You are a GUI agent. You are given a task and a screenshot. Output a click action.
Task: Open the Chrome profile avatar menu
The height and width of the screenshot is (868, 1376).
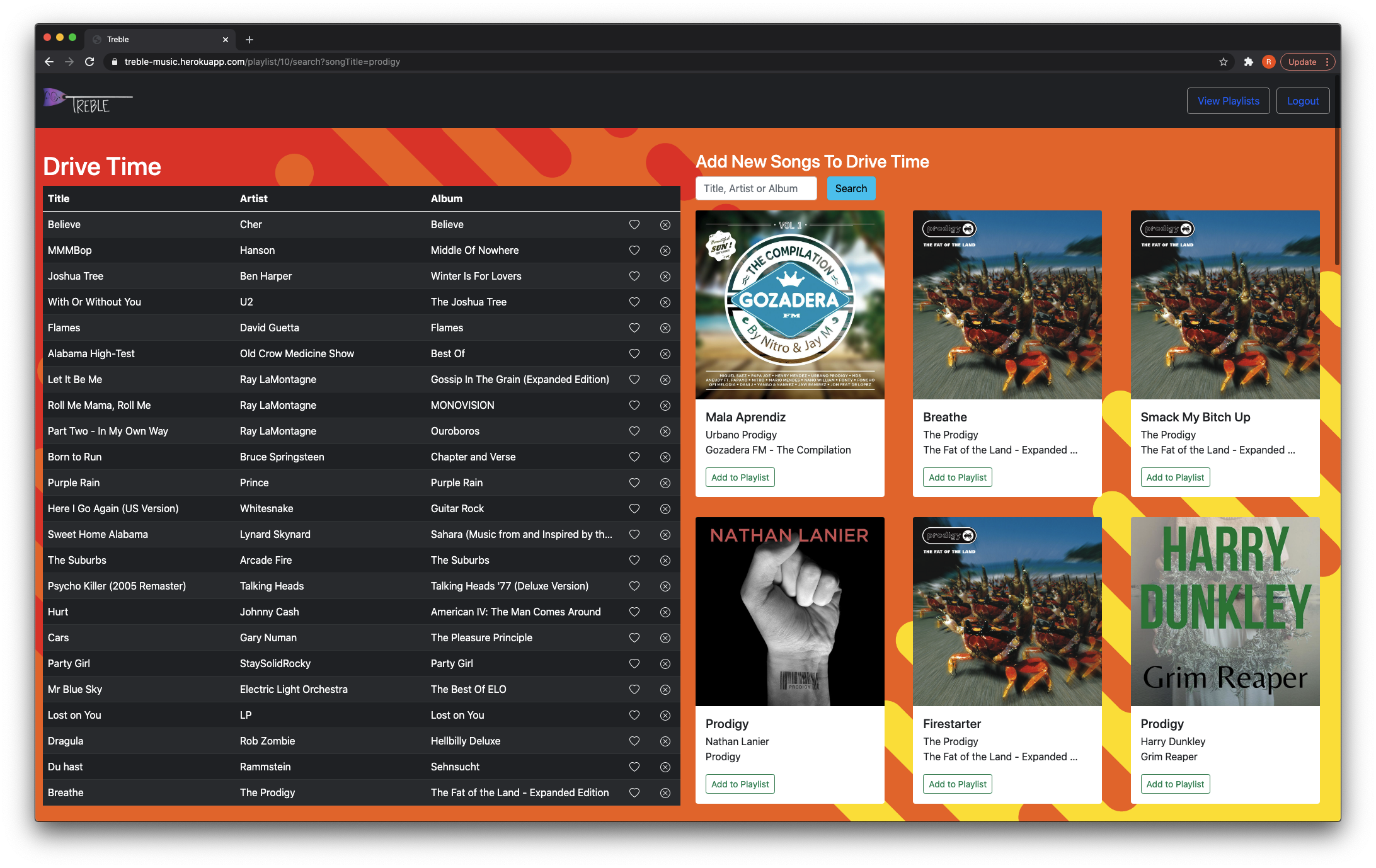tap(1268, 62)
